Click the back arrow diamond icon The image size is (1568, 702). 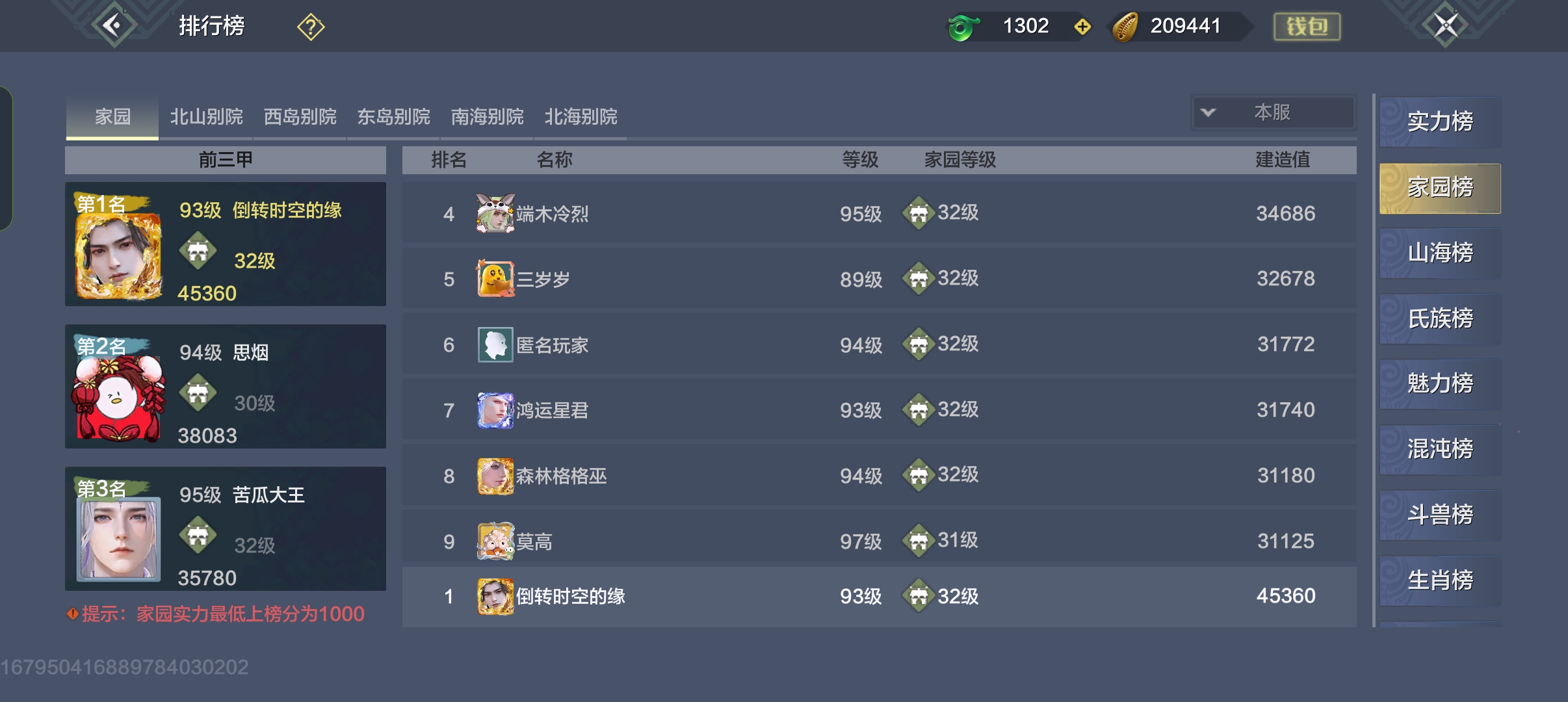pos(114,26)
